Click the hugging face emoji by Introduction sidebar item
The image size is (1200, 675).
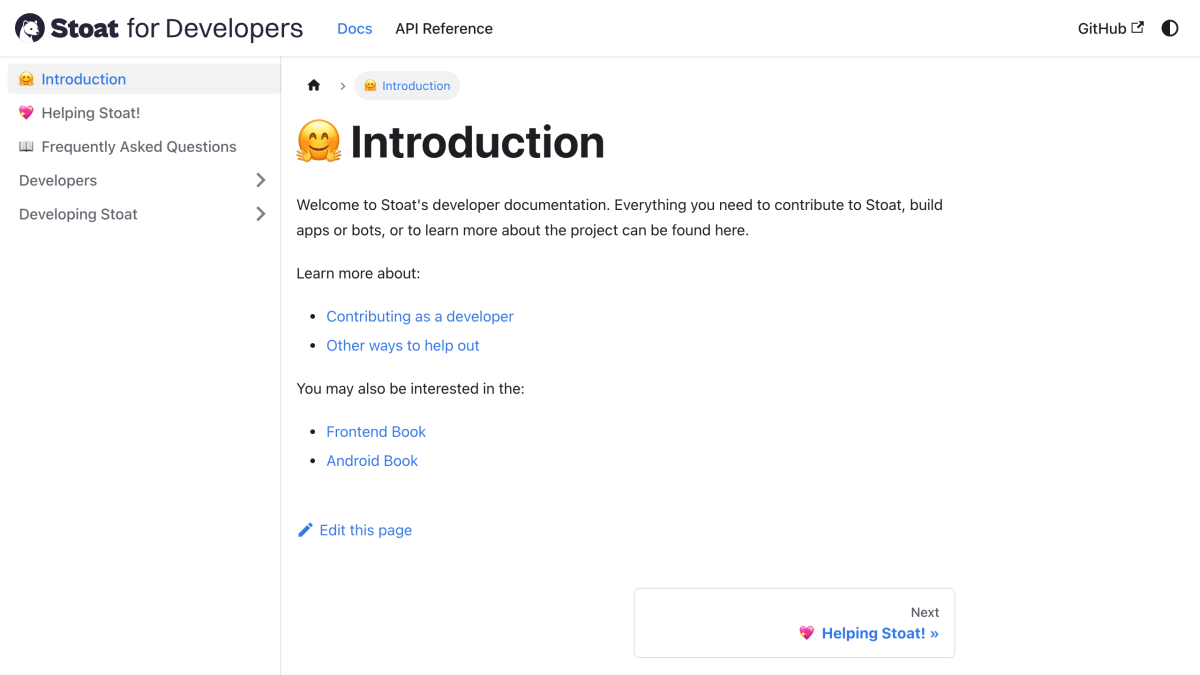pyautogui.click(x=27, y=79)
